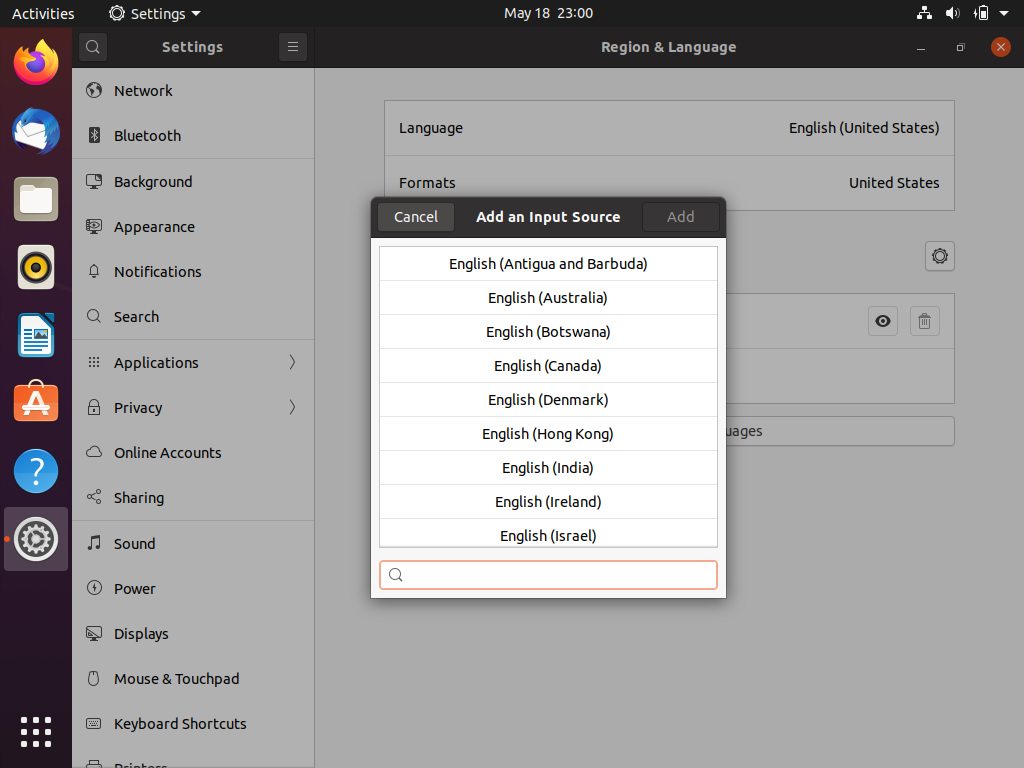Select English (India) from the list
The image size is (1024, 768).
click(548, 468)
